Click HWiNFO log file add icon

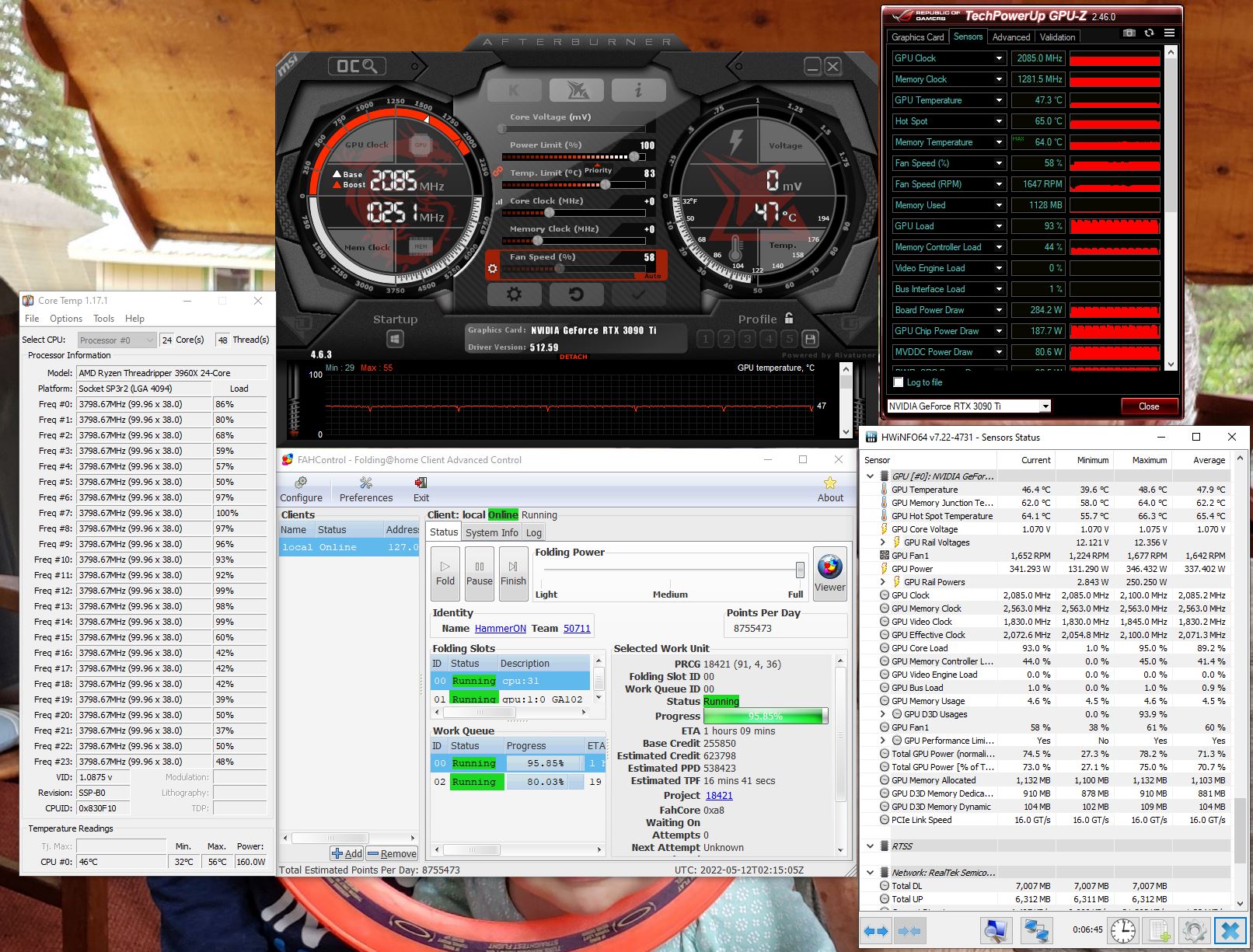[x=1160, y=930]
